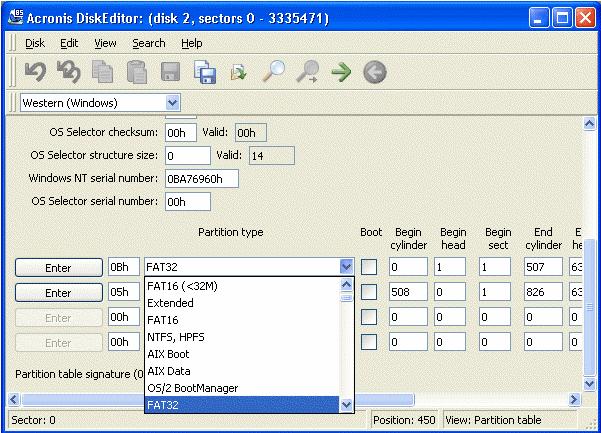Click the Undo toolbar icon
The width and height of the screenshot is (601, 433).
[x=35, y=72]
